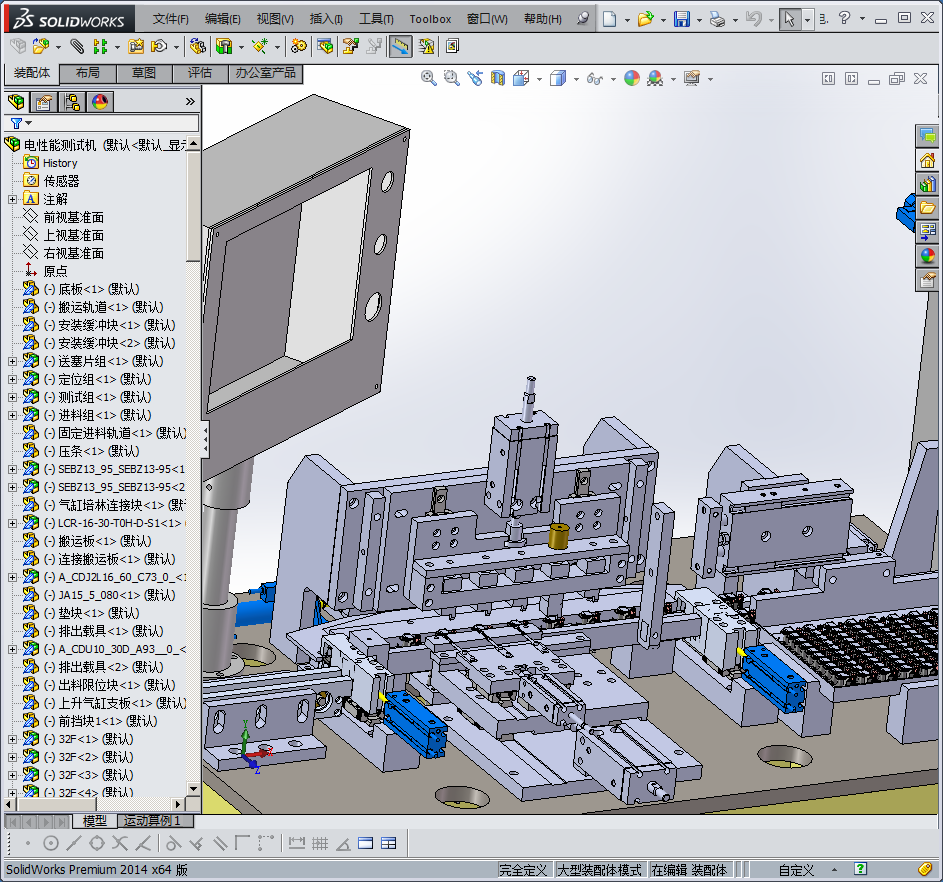Click the Section View icon

(x=499, y=78)
